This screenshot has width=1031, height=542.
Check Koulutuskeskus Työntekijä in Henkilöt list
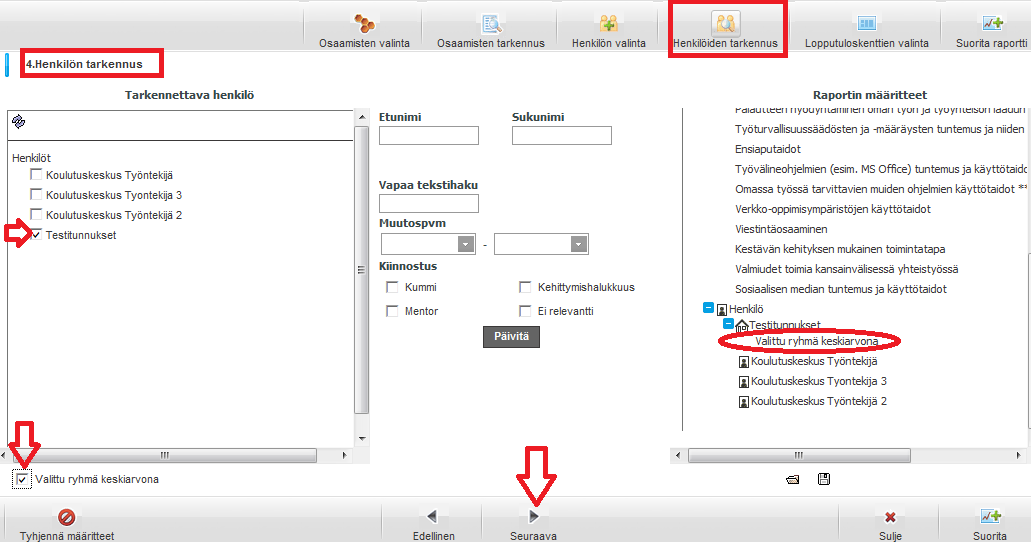point(36,175)
